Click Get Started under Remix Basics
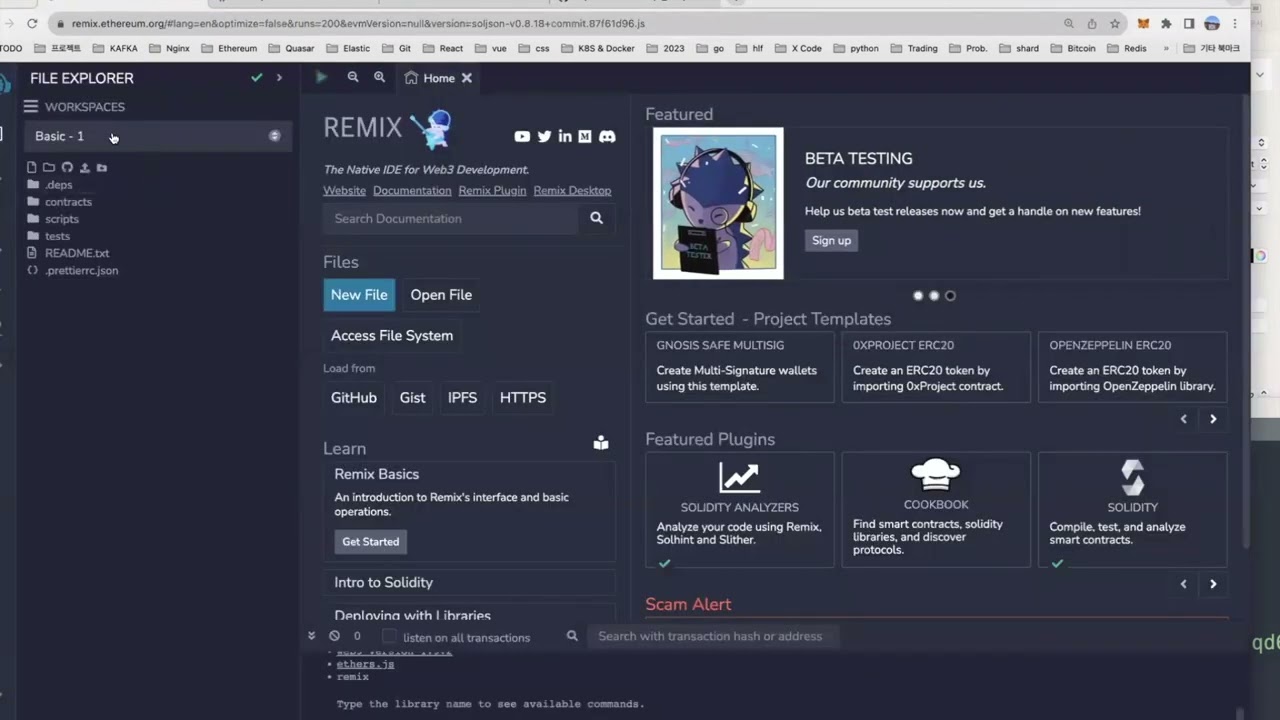The height and width of the screenshot is (720, 1280). pos(370,542)
